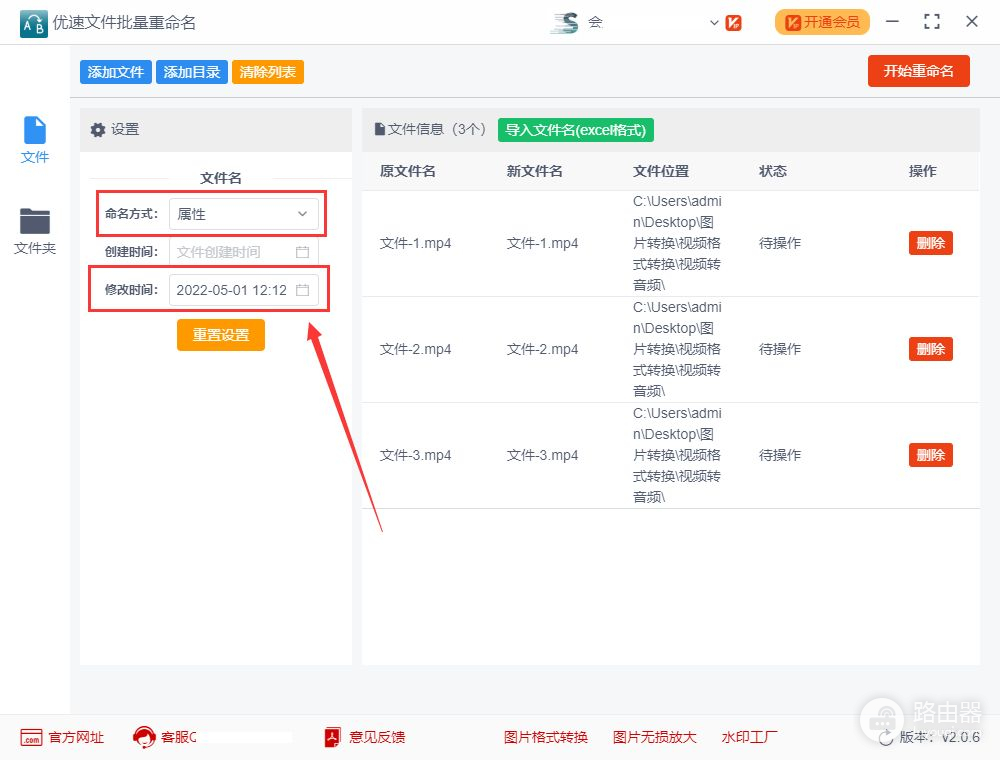The height and width of the screenshot is (760, 1000).
Task: Click 添加目录 button
Action: click(x=191, y=72)
